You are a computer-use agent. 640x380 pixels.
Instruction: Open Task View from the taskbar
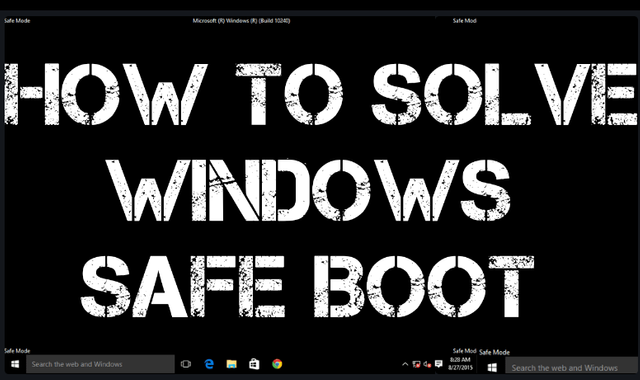(186, 364)
